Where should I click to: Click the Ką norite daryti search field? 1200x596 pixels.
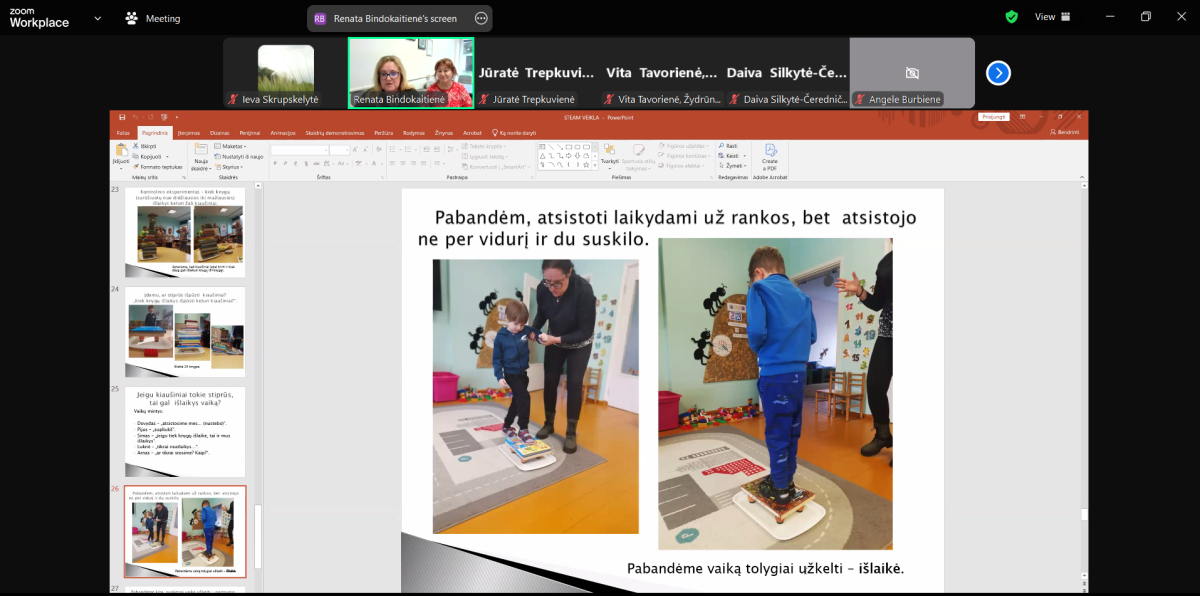[x=517, y=132]
